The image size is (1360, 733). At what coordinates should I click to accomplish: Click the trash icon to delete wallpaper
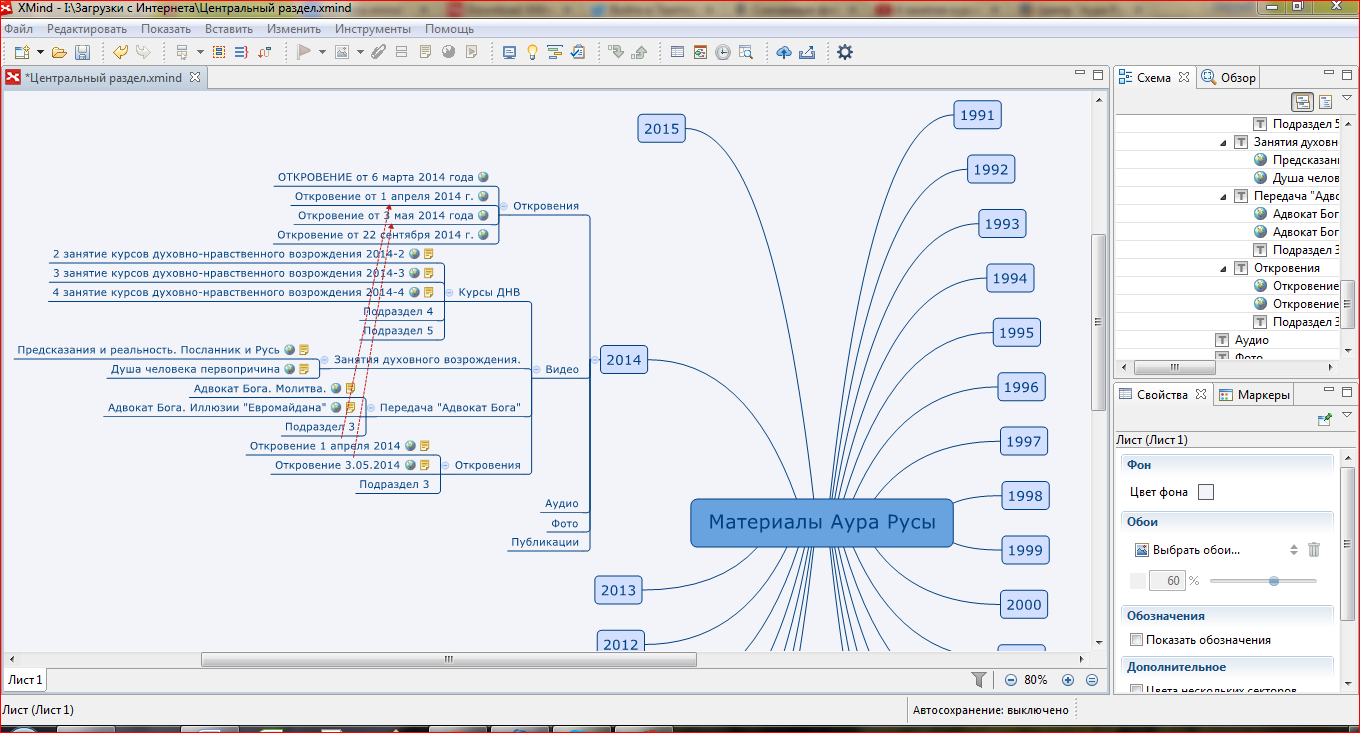[1314, 549]
